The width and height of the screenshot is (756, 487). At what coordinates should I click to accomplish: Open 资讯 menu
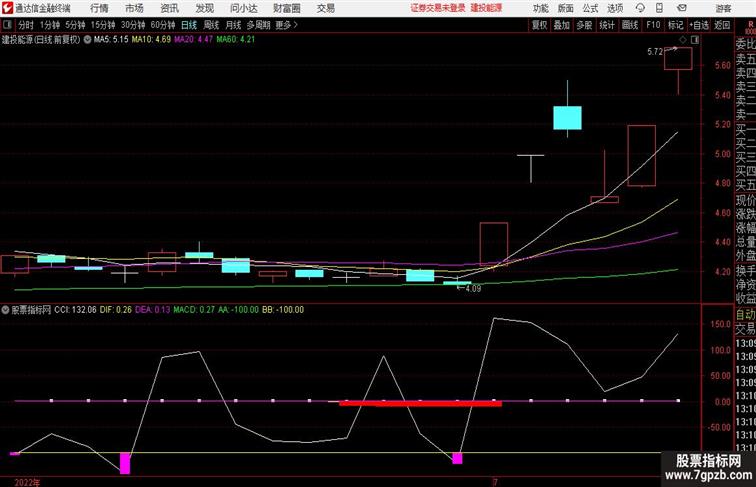tap(169, 8)
